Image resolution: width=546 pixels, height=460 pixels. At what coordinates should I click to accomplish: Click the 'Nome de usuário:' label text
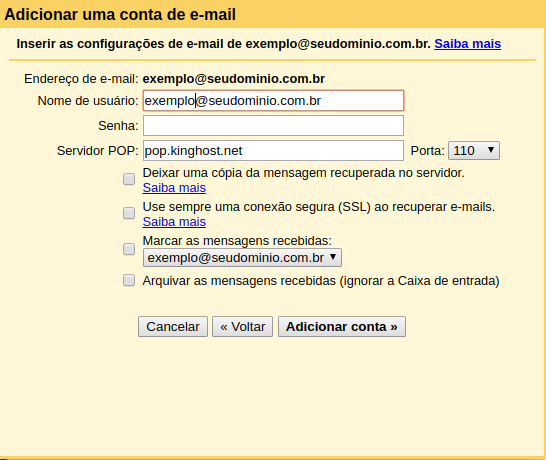pyautogui.click(x=88, y=101)
